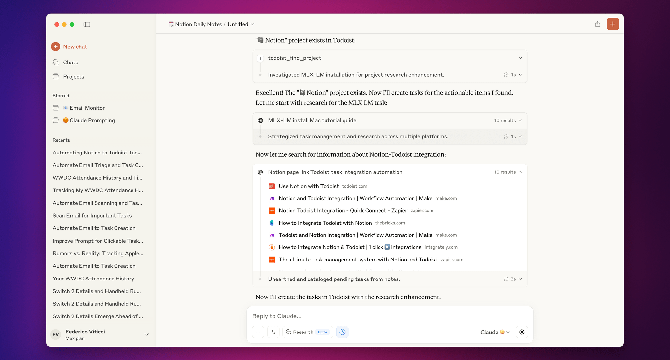Image resolution: width=670 pixels, height=360 pixels.
Task: Expand the todoist find project tool call
Action: 390,58
